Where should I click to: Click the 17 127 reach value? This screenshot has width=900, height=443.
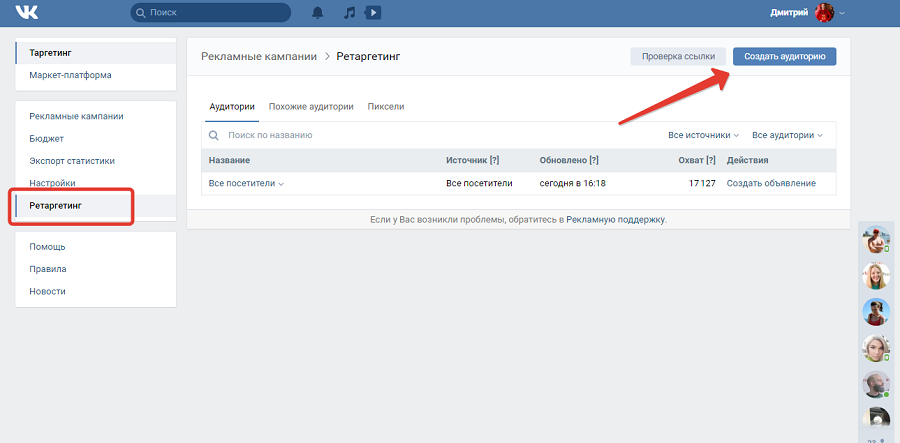tap(702, 184)
